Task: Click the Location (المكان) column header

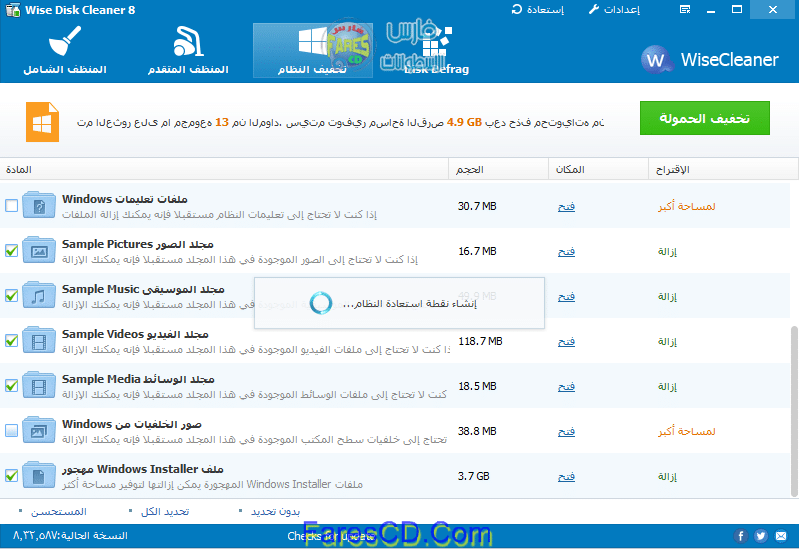Action: pos(598,169)
